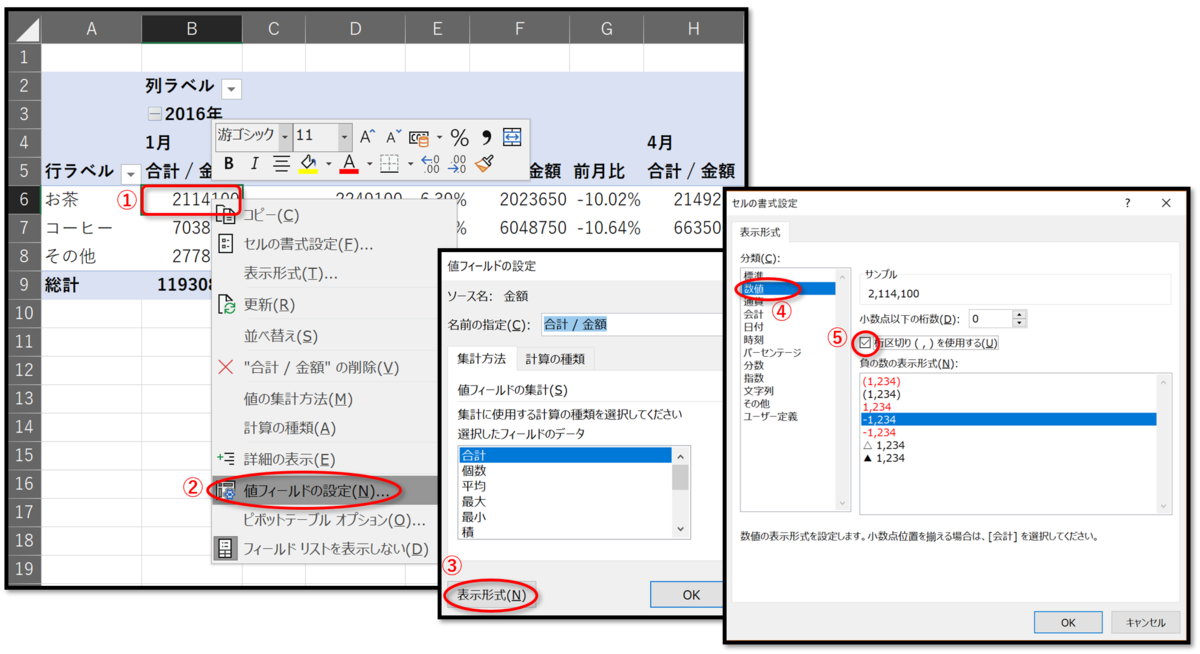1200x654 pixels.
Task: Decrease font size in mini toolbar
Action: (393, 137)
